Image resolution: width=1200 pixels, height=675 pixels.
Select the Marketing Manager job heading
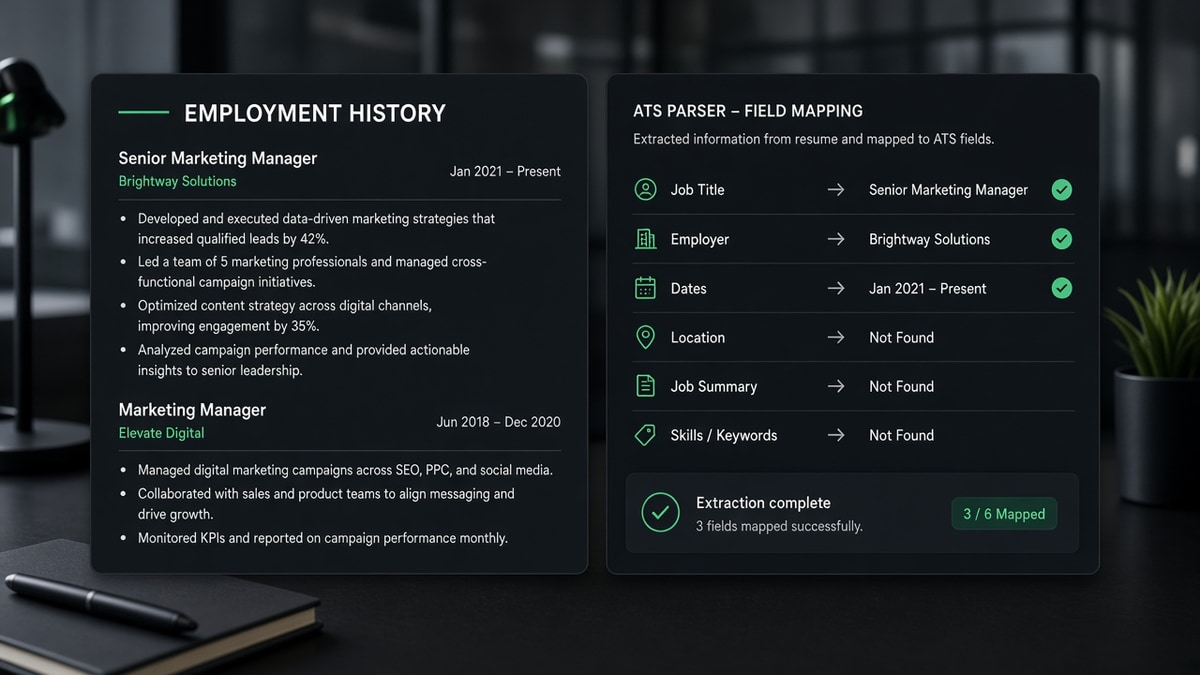pos(192,410)
